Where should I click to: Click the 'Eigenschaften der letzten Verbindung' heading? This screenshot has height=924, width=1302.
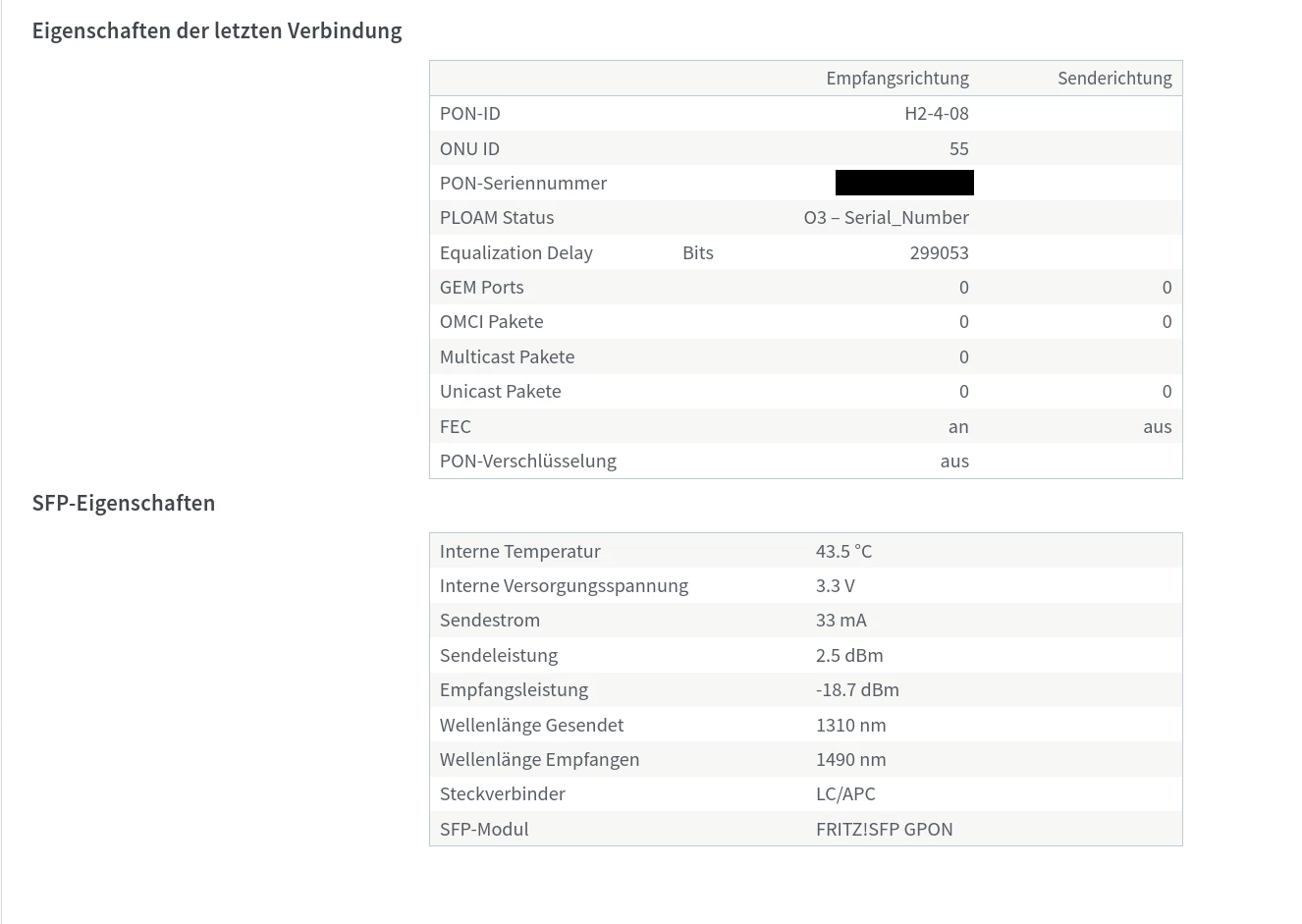click(x=217, y=30)
